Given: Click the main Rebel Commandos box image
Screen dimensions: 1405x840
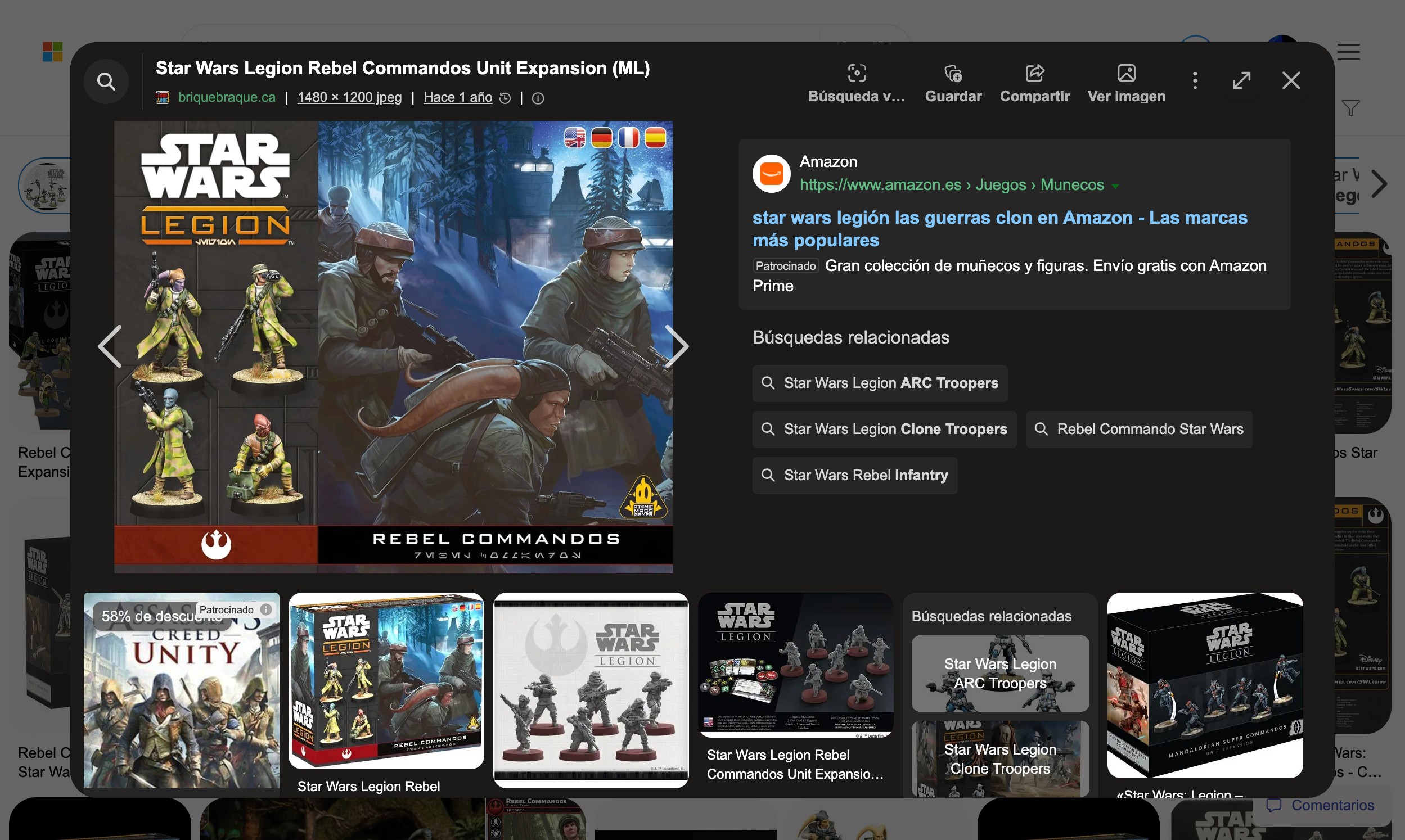Looking at the screenshot, I should (x=393, y=347).
